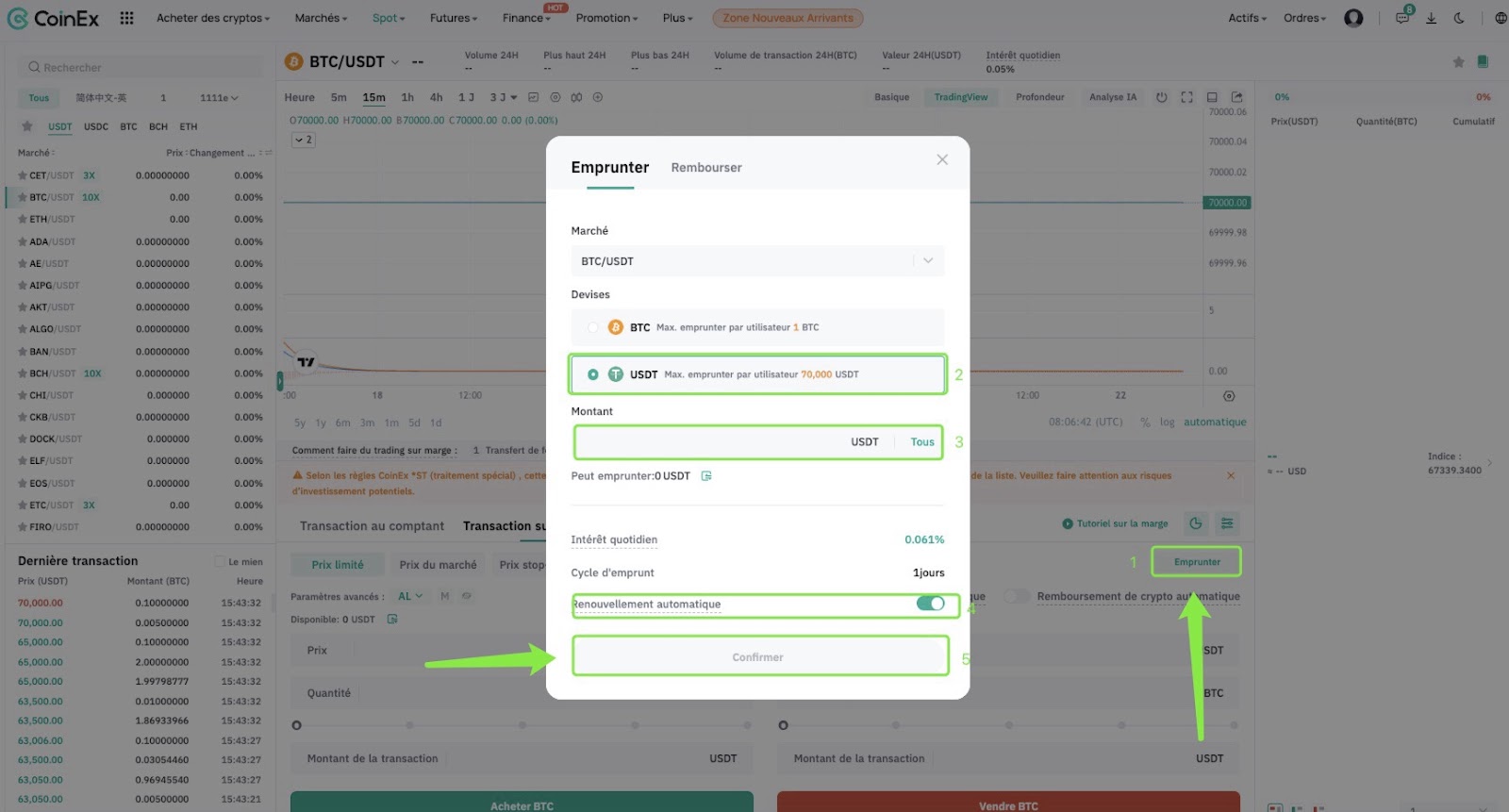This screenshot has height=812, width=1509.
Task: Open the user profile avatar
Action: [x=1353, y=18]
